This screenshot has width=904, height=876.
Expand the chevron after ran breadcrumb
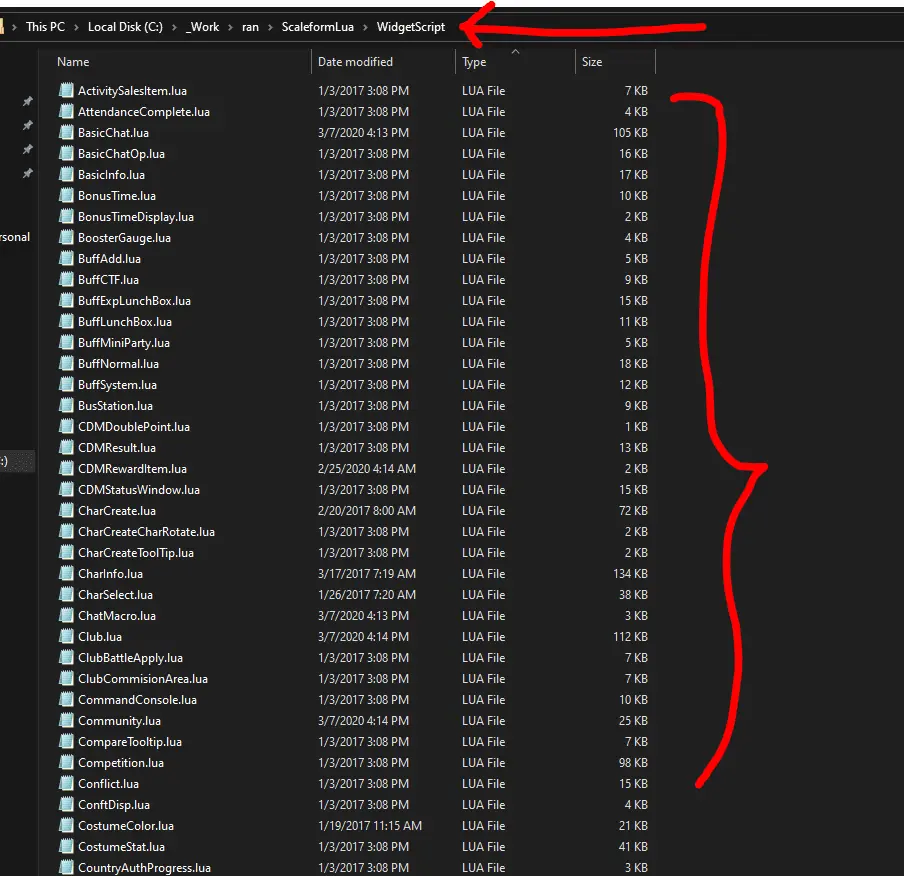pyautogui.click(x=270, y=27)
